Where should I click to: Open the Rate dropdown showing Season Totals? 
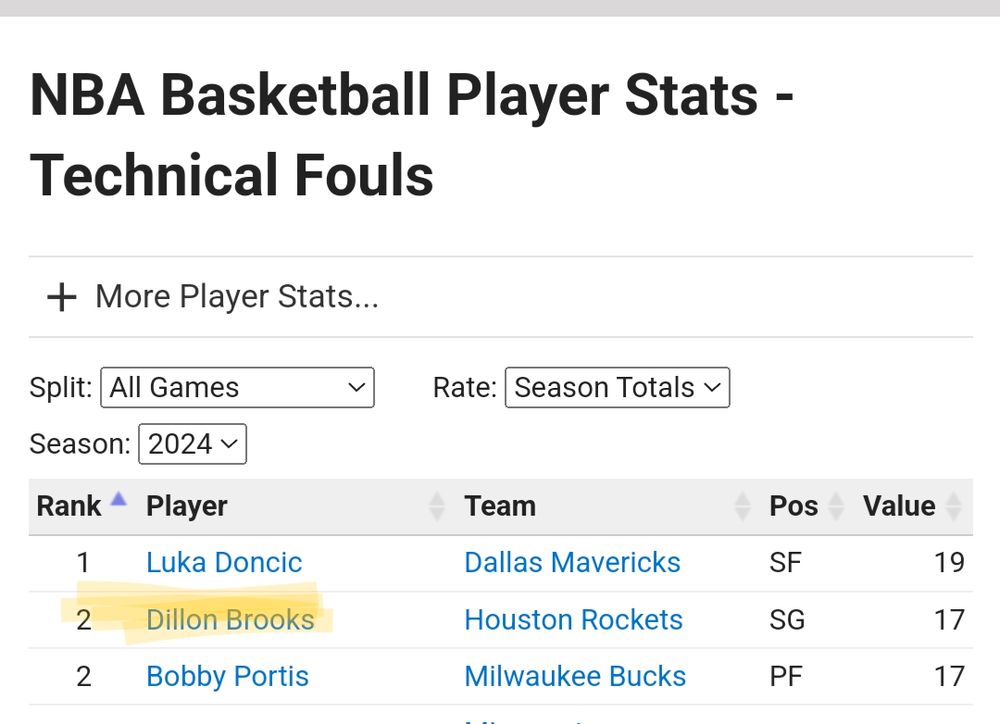pos(617,388)
